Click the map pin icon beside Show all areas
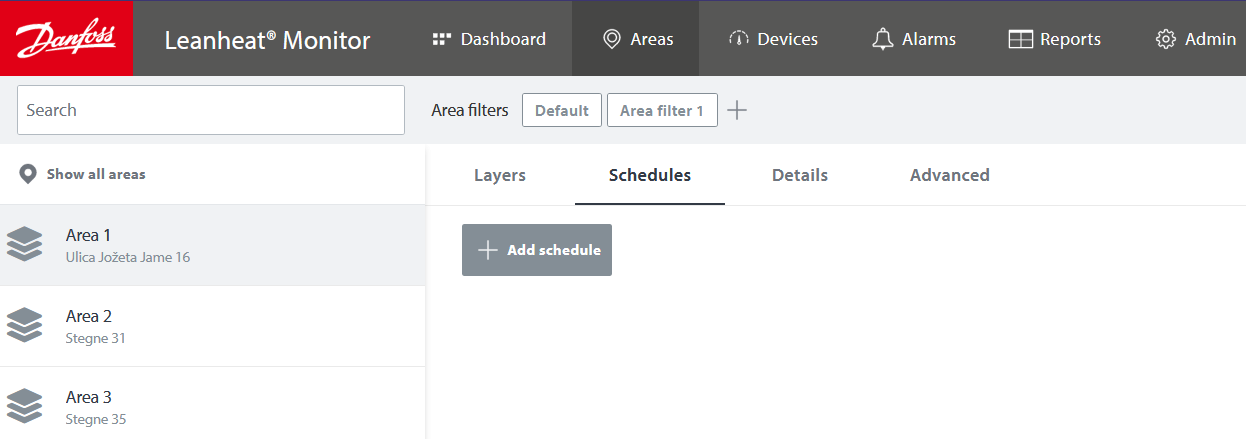 (x=28, y=174)
